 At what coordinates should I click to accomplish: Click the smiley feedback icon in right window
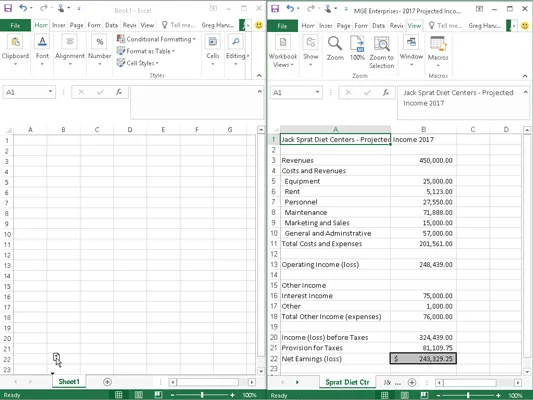[x=525, y=25]
